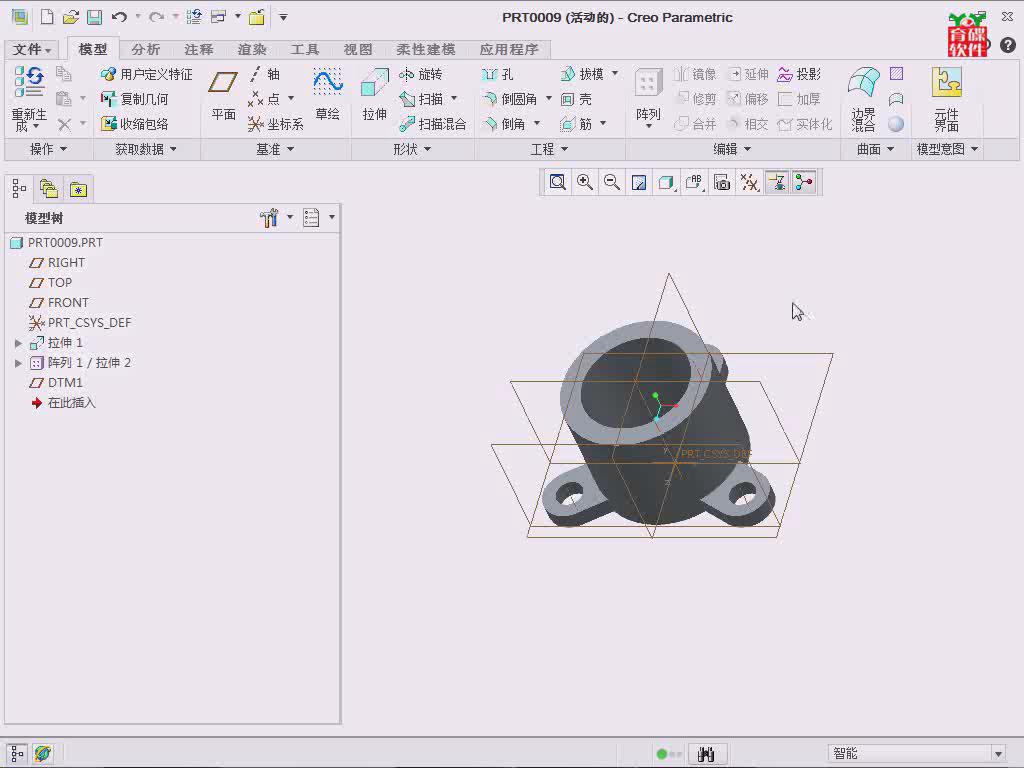1024x768 pixels.
Task: Click the Project (投影) button
Action: click(799, 74)
